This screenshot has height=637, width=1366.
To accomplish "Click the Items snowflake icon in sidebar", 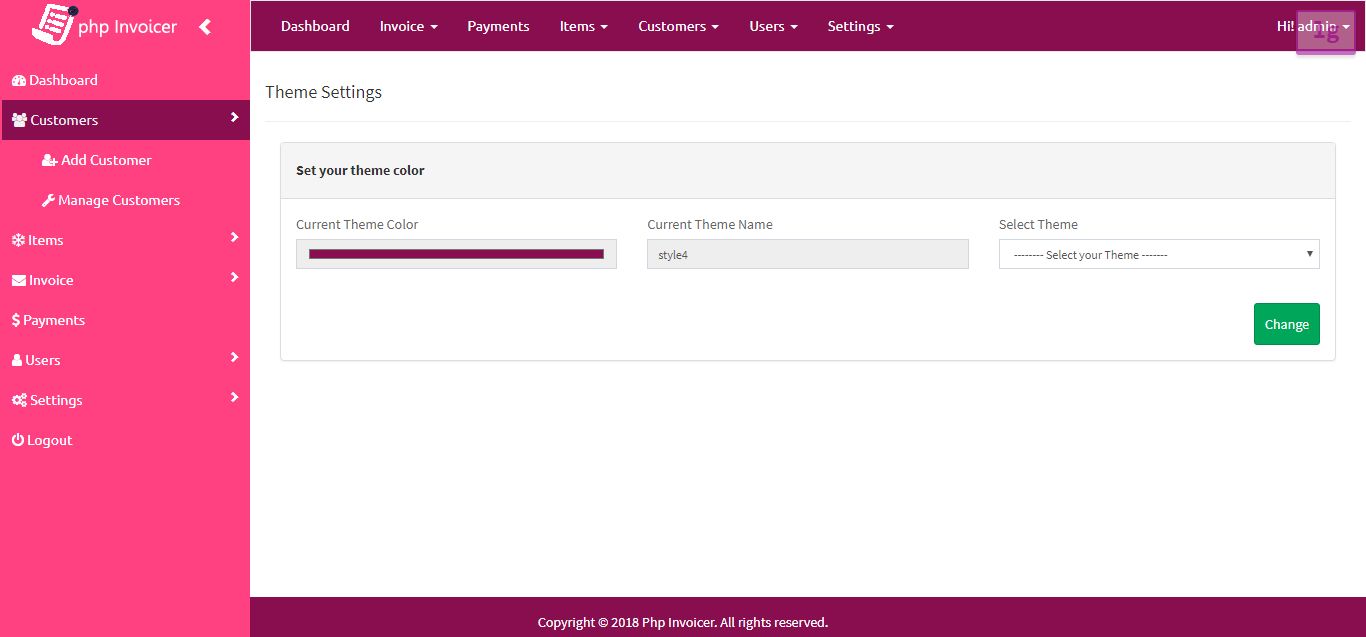I will coord(18,240).
